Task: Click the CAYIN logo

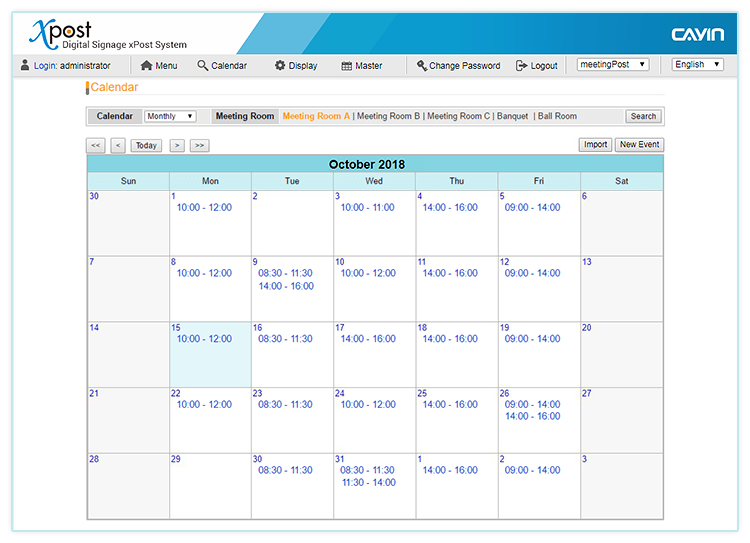Action: tap(697, 35)
